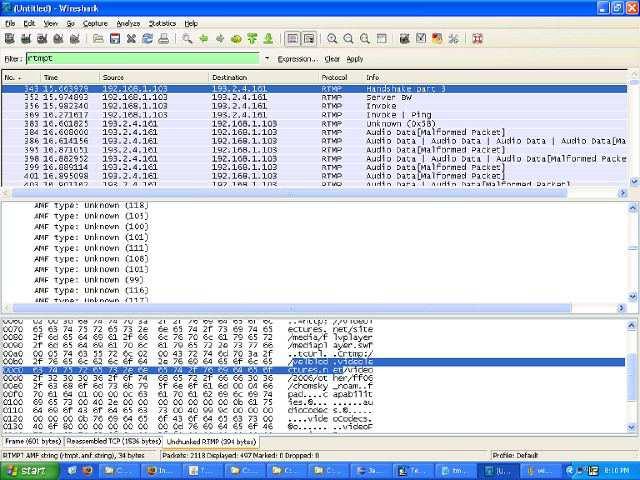Edit display filters icon
This screenshot has width=640, height=480.
click(421, 39)
